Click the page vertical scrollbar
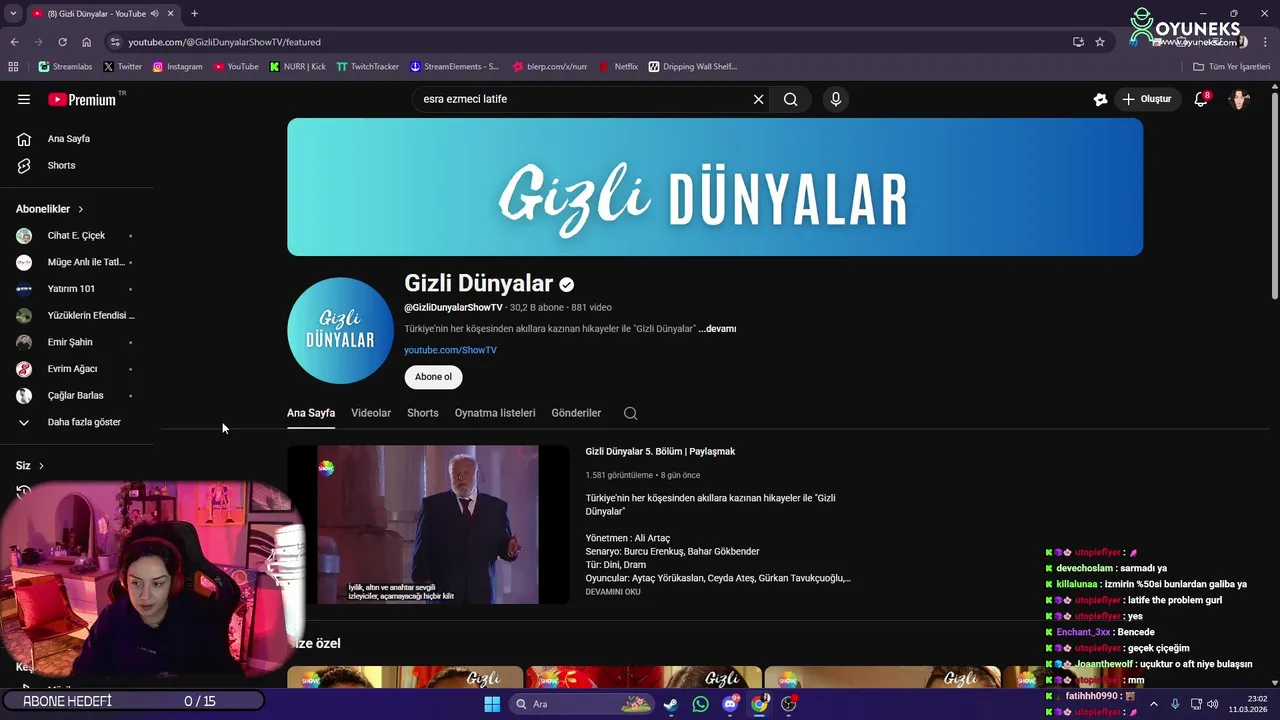This screenshot has width=1280, height=720. coord(1274,197)
